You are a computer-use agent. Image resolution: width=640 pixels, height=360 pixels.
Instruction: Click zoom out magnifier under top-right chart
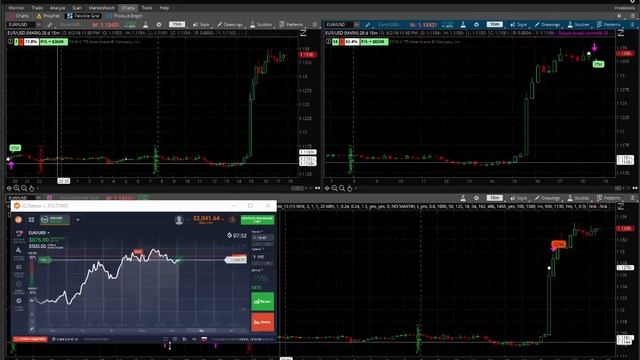pos(342,188)
